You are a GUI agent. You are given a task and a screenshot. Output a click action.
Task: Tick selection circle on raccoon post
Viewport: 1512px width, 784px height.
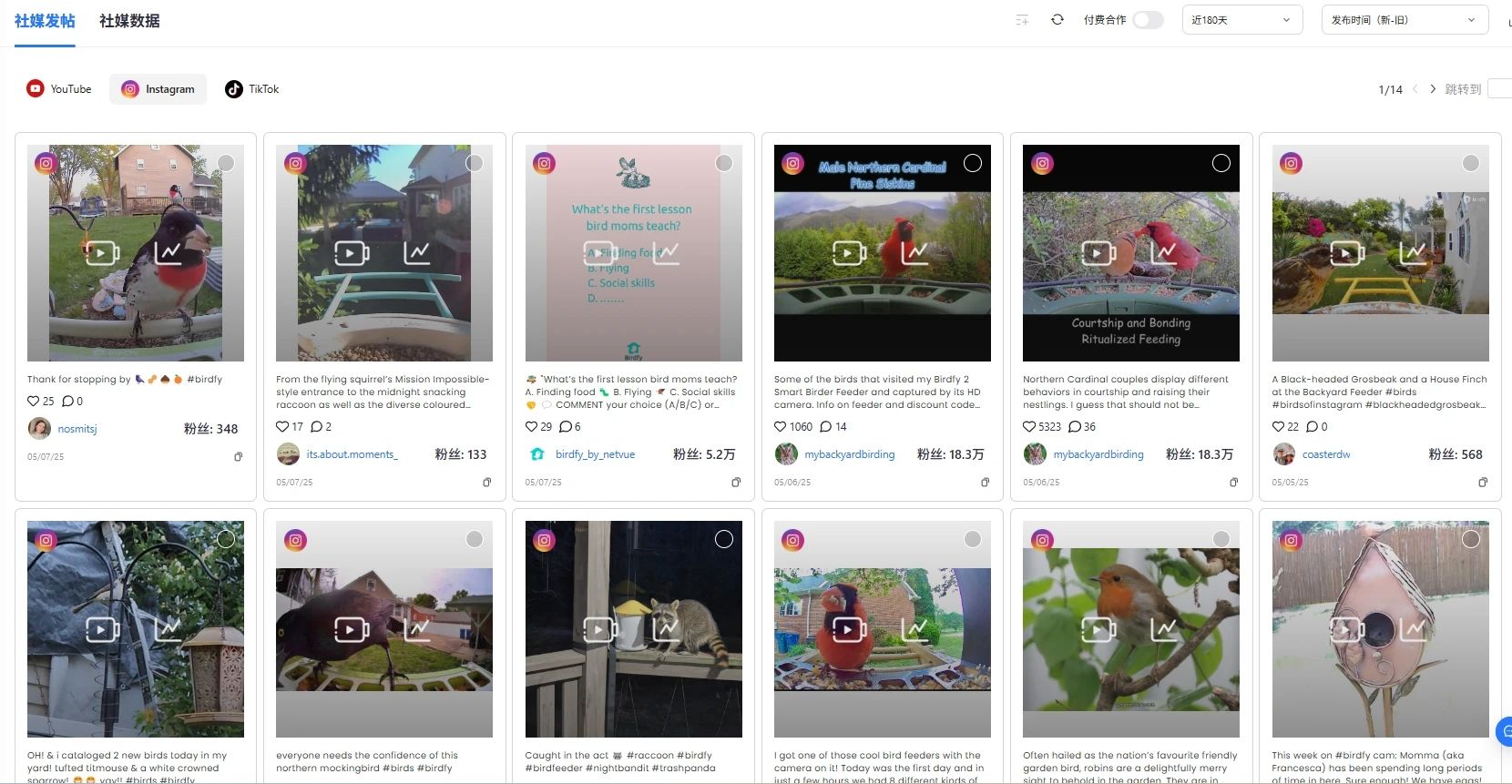coord(724,539)
